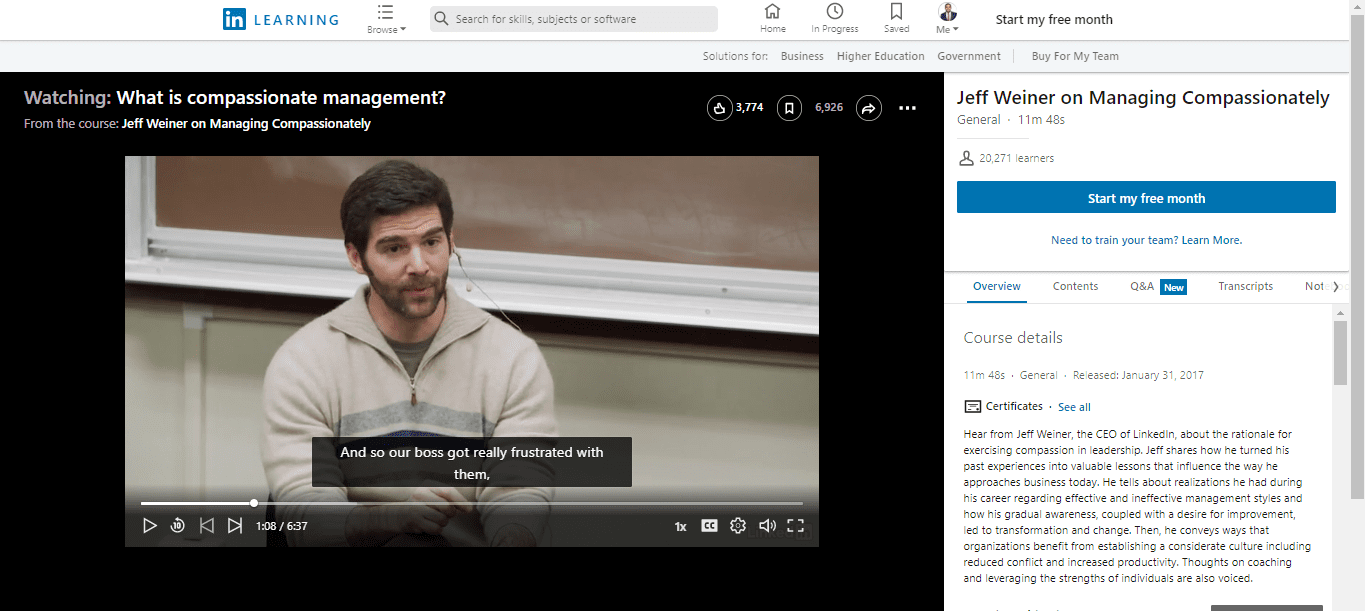Go to the previous video
This screenshot has width=1365, height=611.
pos(207,525)
